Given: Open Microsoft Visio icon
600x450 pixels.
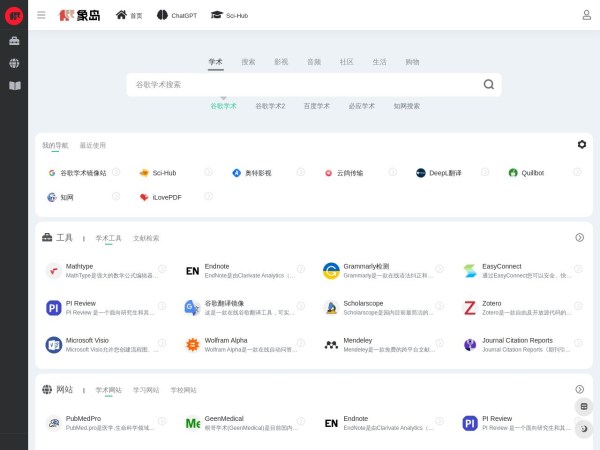Looking at the screenshot, I should [x=54, y=345].
